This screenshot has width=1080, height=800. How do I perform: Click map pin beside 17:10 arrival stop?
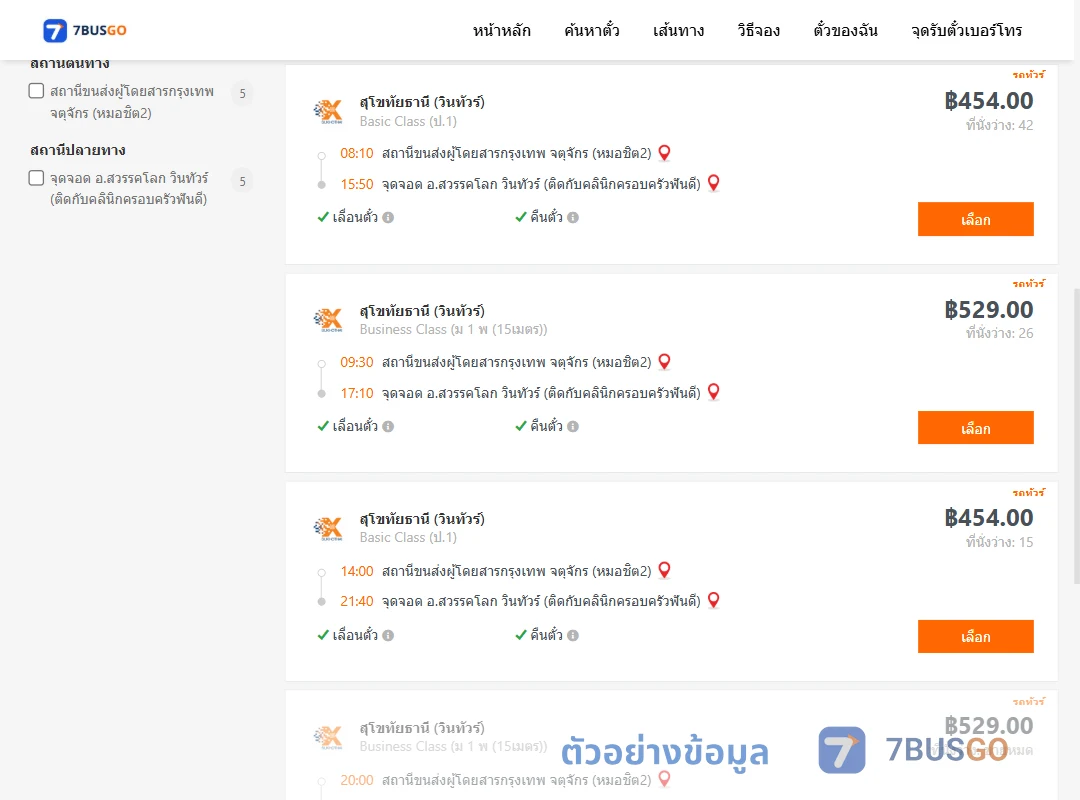point(714,392)
